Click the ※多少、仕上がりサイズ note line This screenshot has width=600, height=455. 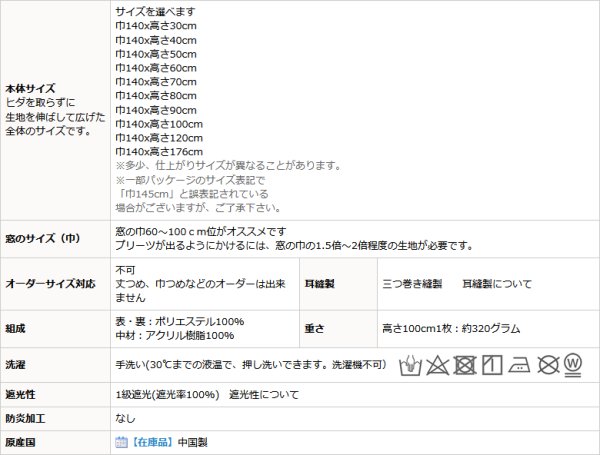(228, 166)
